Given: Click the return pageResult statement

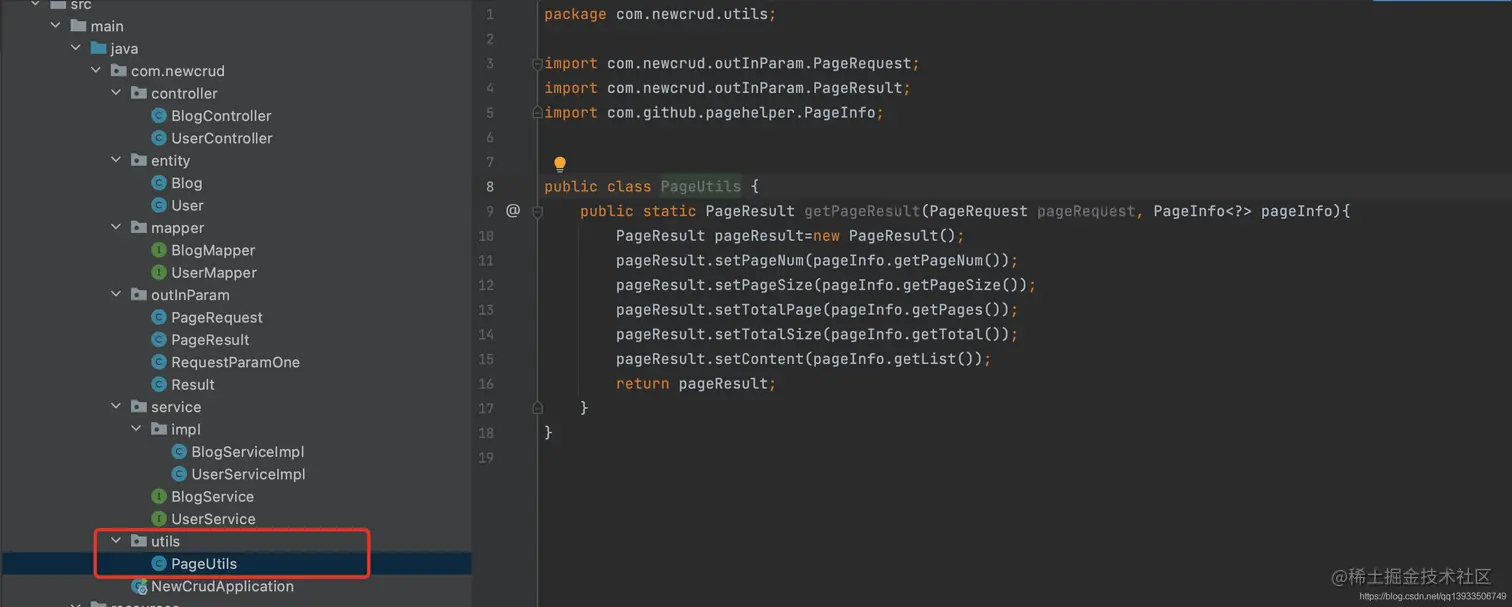Looking at the screenshot, I should 696,384.
